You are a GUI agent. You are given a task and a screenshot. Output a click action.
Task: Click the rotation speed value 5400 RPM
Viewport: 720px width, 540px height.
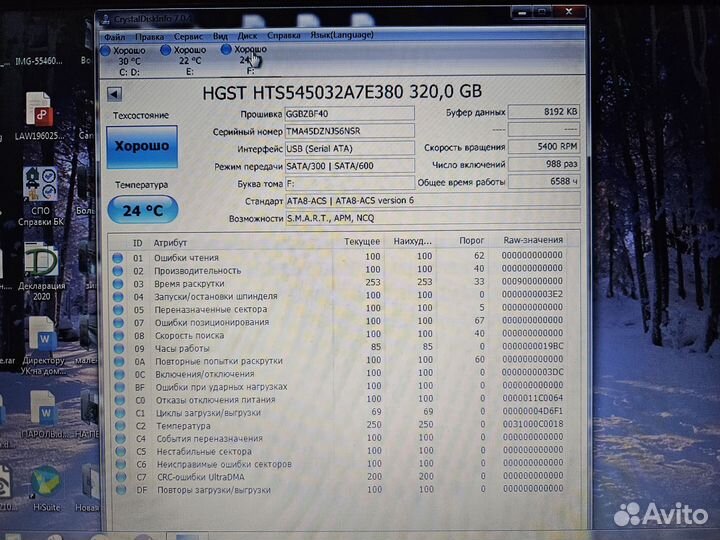click(x=544, y=146)
